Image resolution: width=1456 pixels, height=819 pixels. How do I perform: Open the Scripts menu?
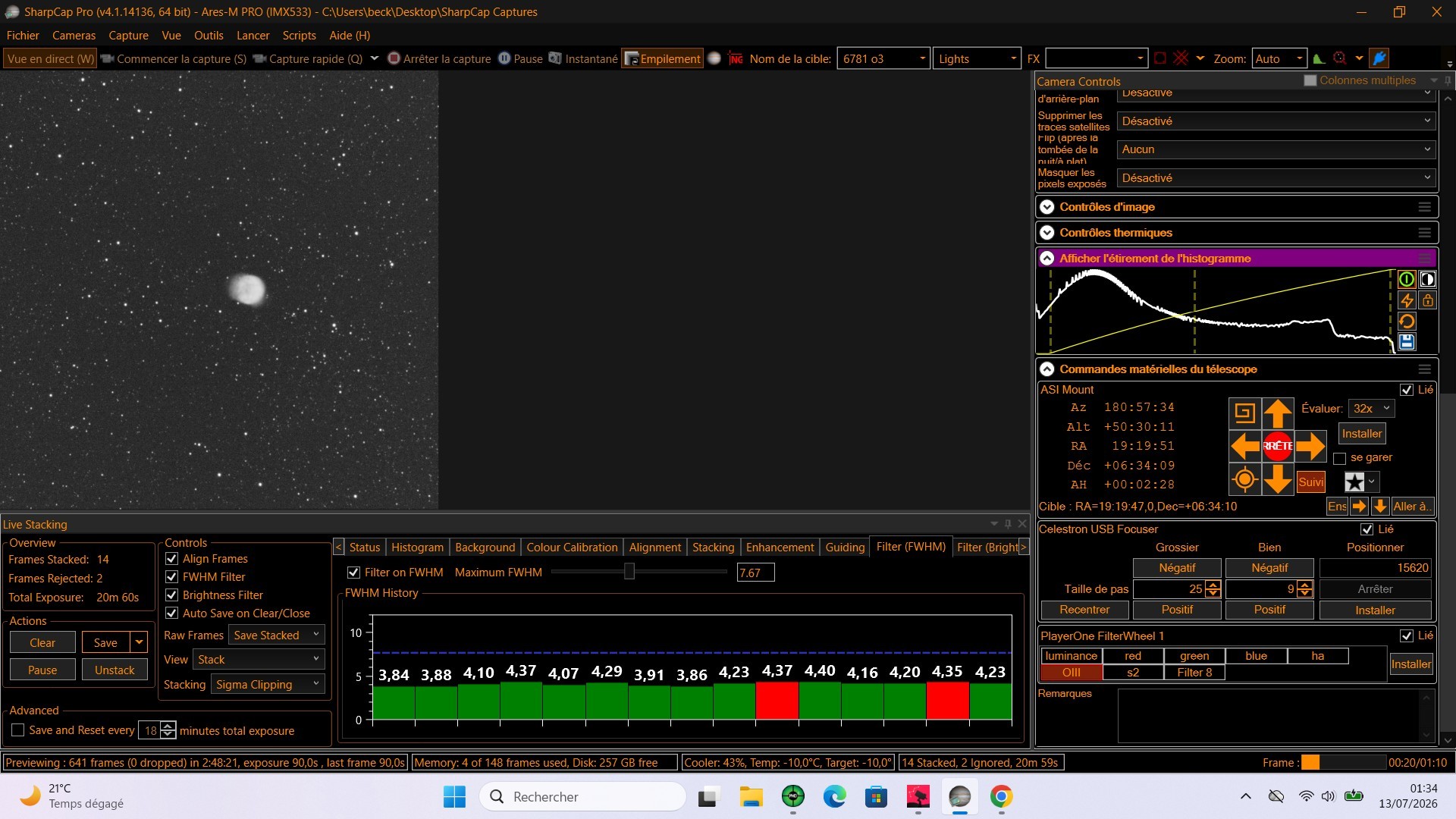click(x=299, y=36)
